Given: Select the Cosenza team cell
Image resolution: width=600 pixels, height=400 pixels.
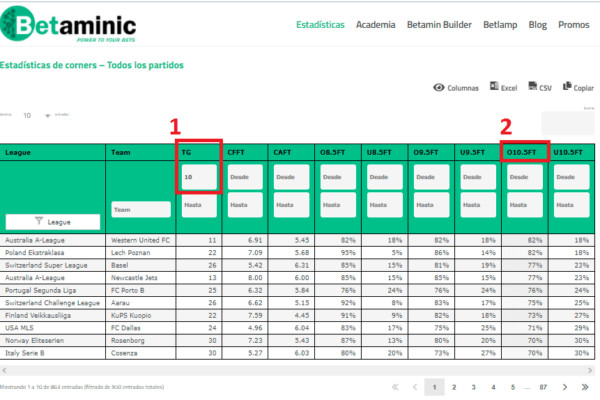Looking at the screenshot, I should click(140, 353).
